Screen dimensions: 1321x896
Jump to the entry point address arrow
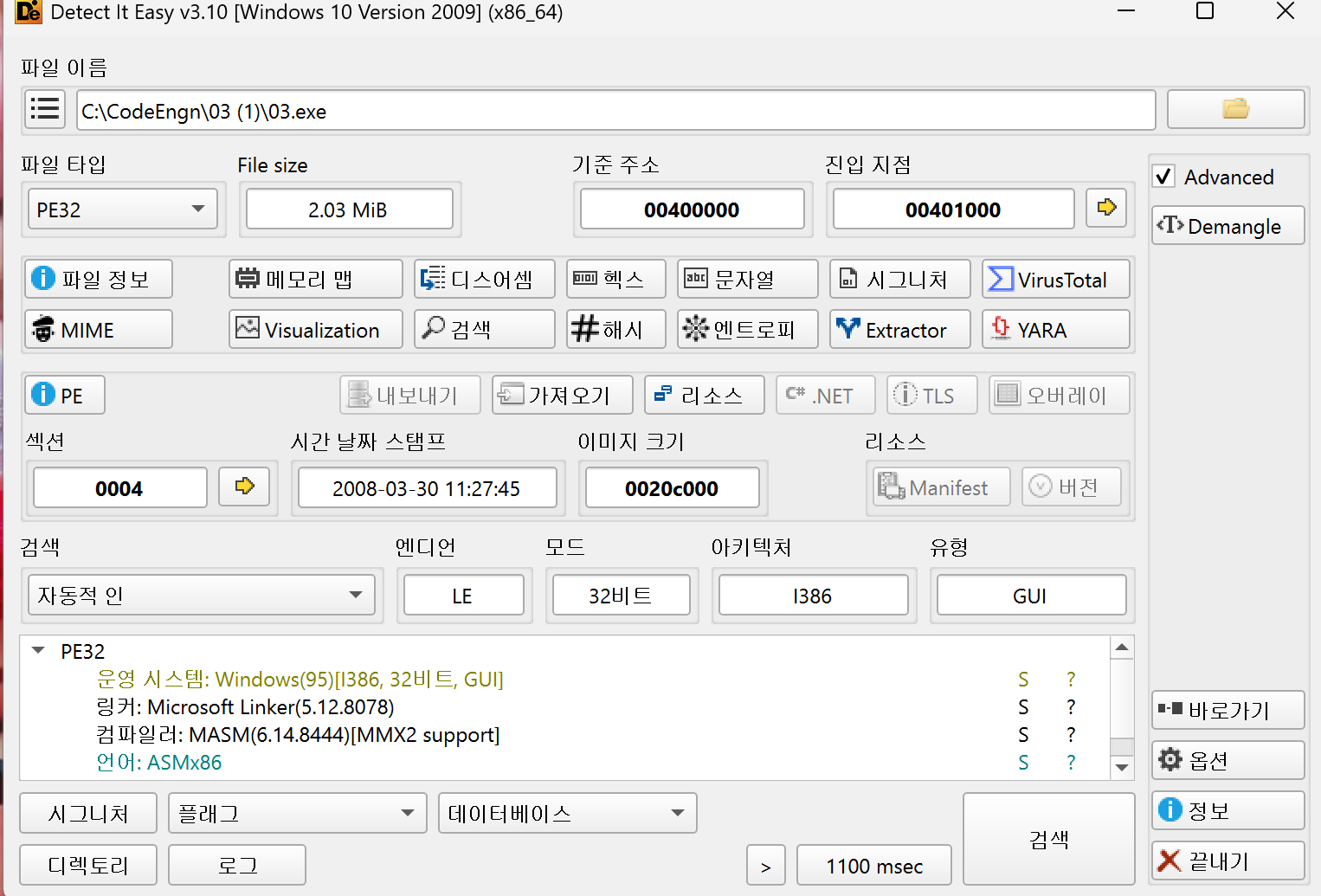click(x=1106, y=208)
